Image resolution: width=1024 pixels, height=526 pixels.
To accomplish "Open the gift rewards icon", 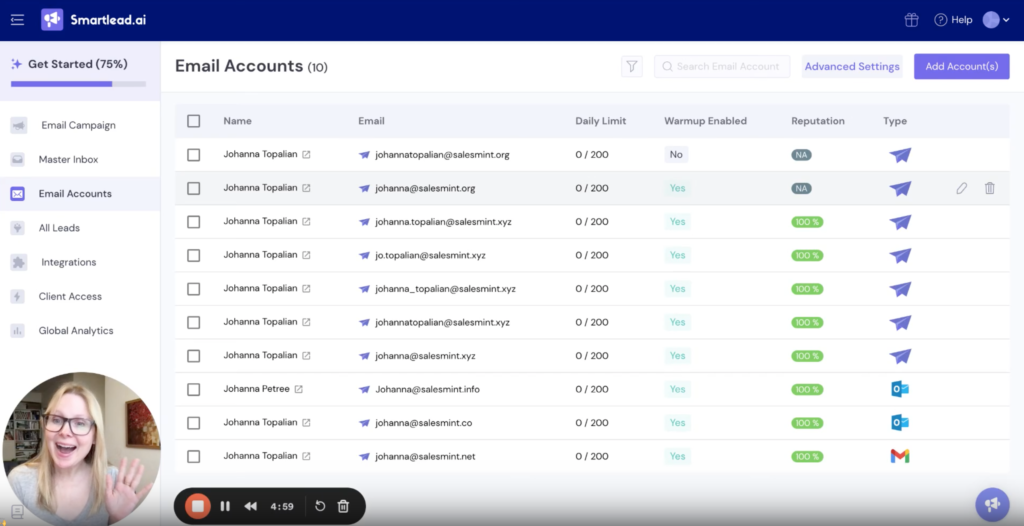I will (x=911, y=20).
